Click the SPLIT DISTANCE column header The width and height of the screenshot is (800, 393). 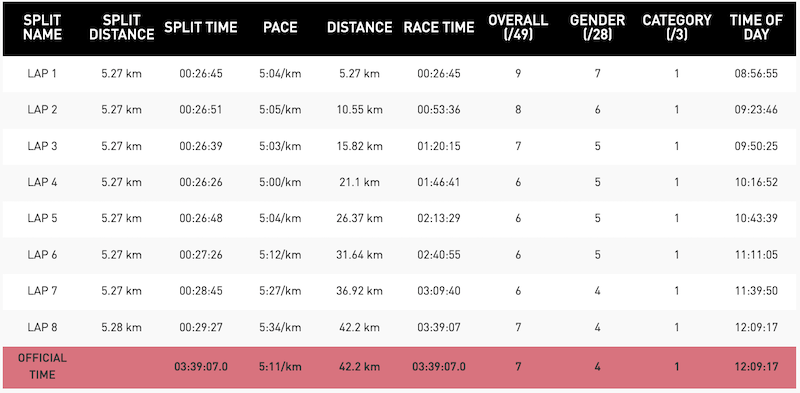121,28
